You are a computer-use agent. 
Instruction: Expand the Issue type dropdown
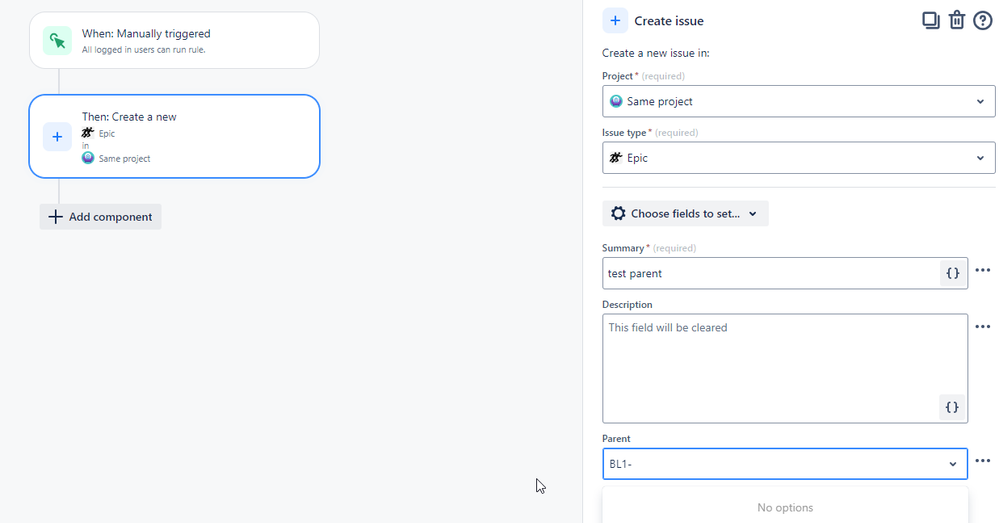pos(980,158)
